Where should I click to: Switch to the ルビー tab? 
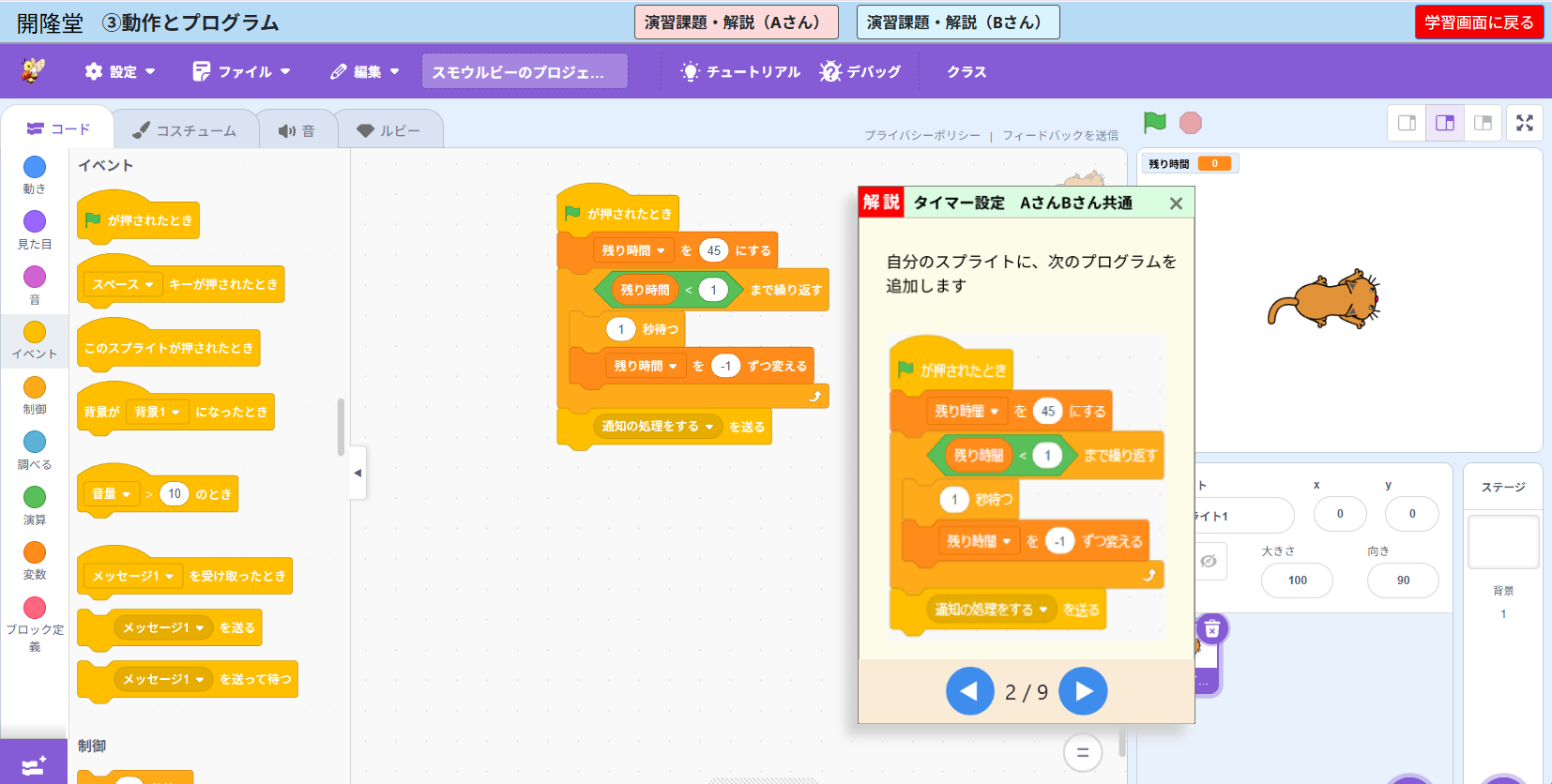[389, 130]
